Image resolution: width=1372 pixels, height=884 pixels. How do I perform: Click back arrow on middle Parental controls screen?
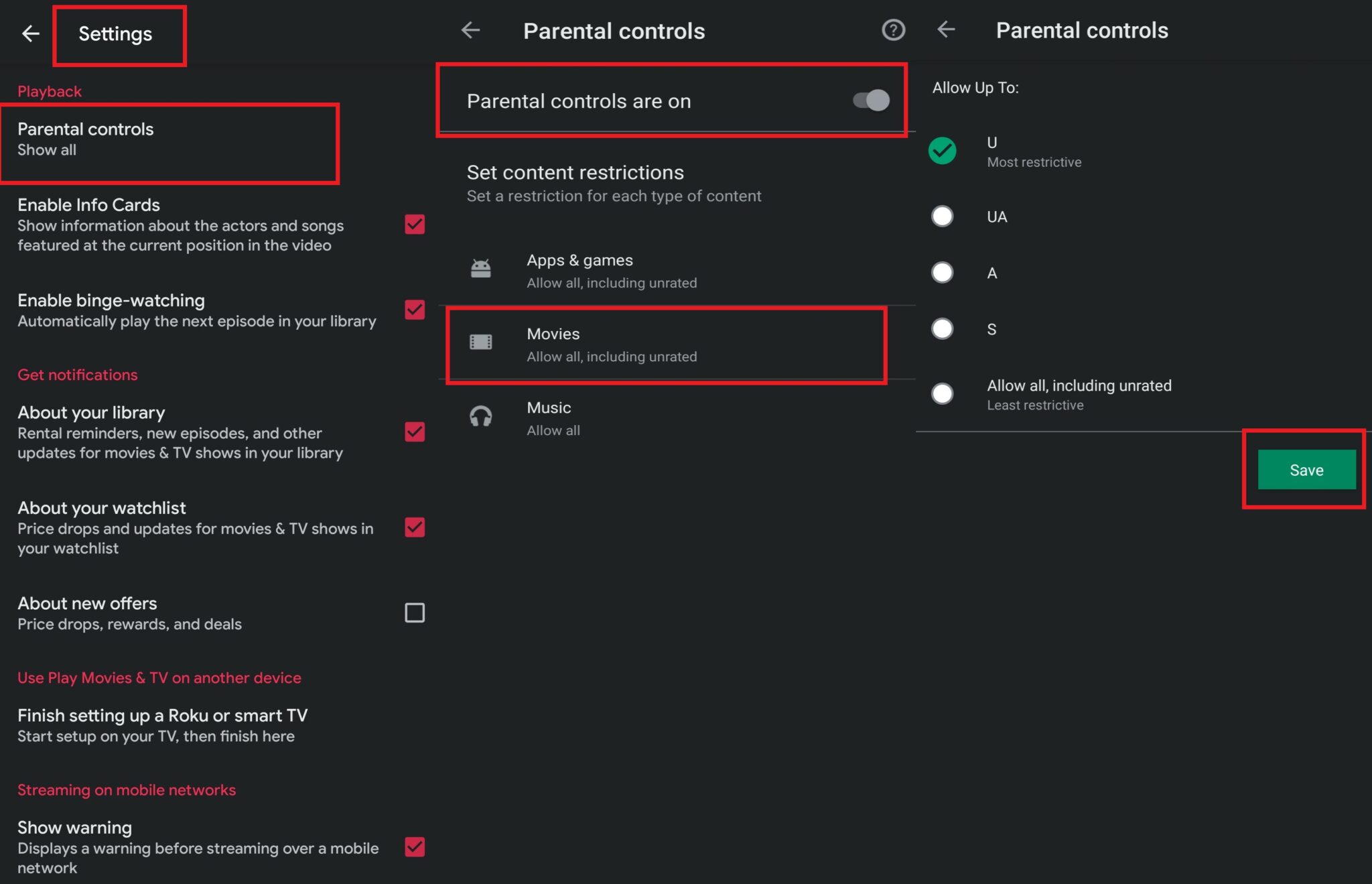pyautogui.click(x=471, y=30)
